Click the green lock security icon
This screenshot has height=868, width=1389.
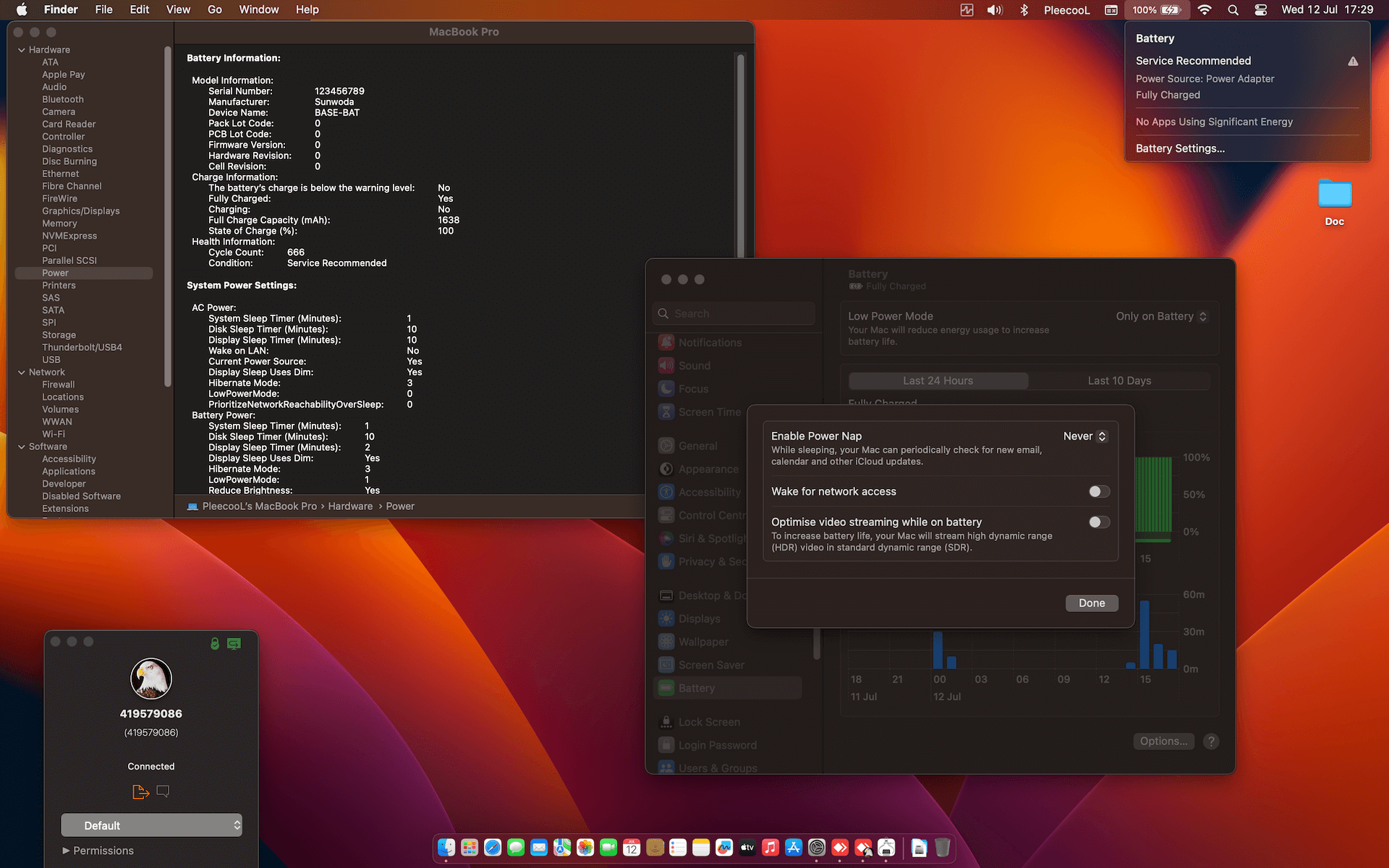[215, 643]
